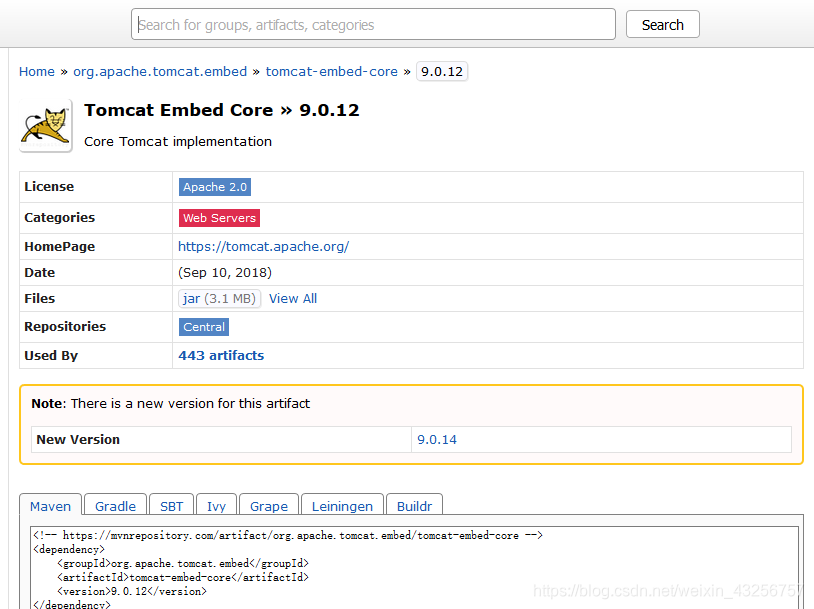Click View All files link

click(x=293, y=299)
